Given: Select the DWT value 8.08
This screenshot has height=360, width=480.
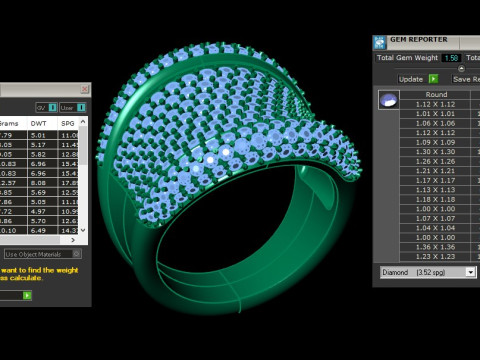Looking at the screenshot, I should click(42, 183).
